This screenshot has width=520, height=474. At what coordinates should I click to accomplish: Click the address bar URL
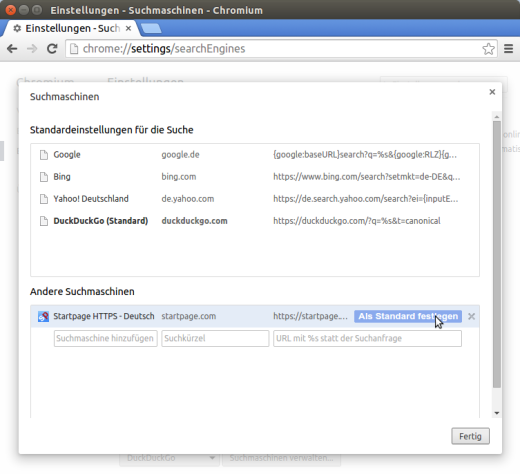click(x=164, y=49)
